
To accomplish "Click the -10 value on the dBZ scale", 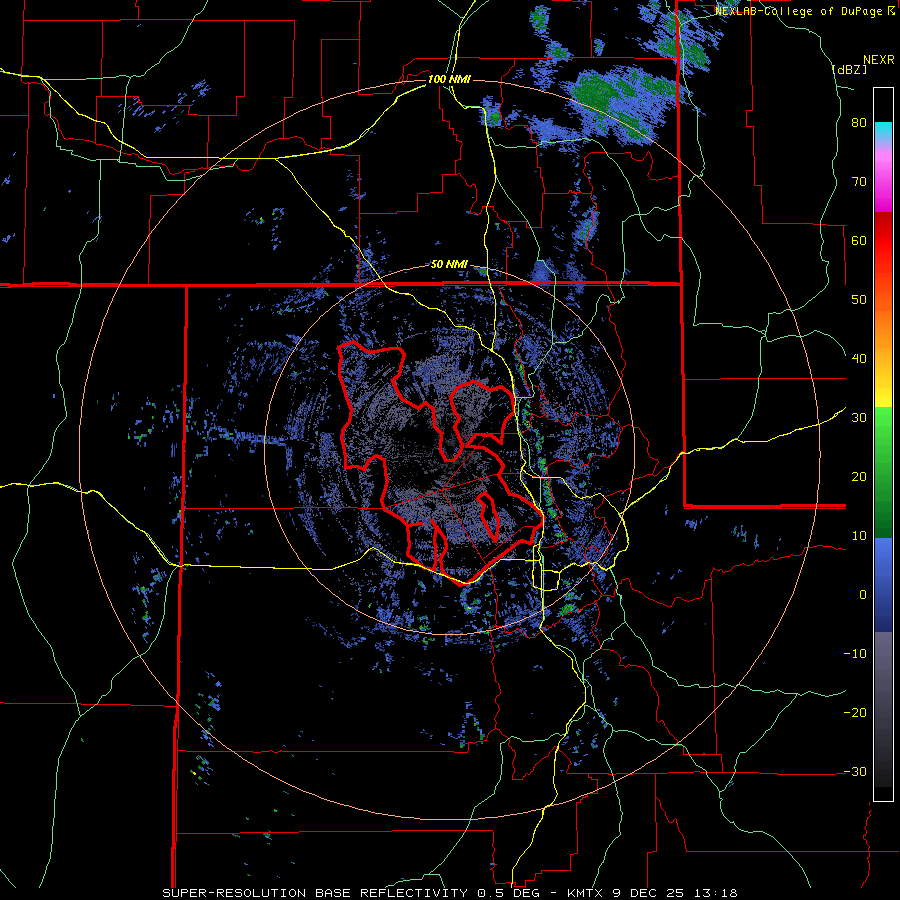I will (x=855, y=654).
